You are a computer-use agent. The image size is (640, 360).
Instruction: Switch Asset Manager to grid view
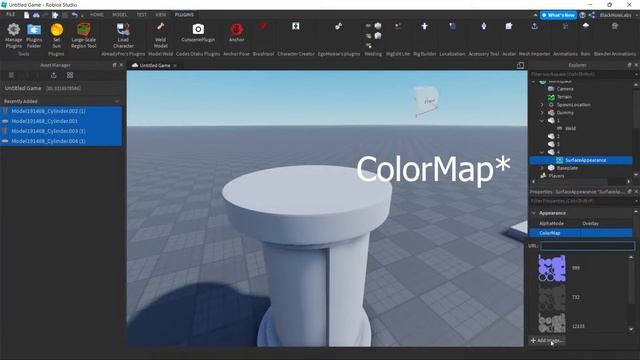coord(70,75)
